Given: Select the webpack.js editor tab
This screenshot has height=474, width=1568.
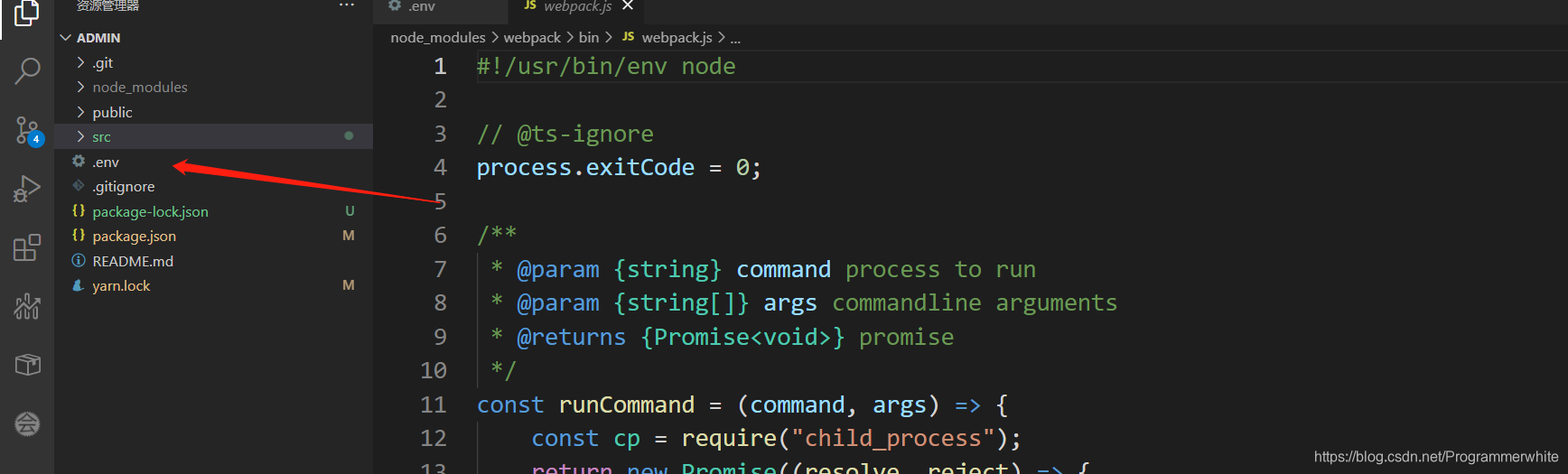Looking at the screenshot, I should [577, 6].
